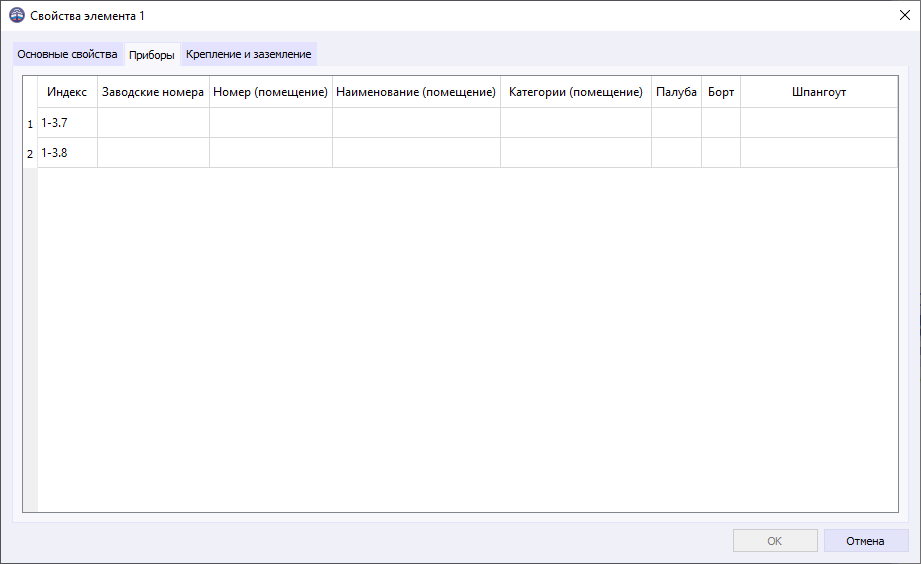Click the cell containing 1-3.8

[67, 153]
